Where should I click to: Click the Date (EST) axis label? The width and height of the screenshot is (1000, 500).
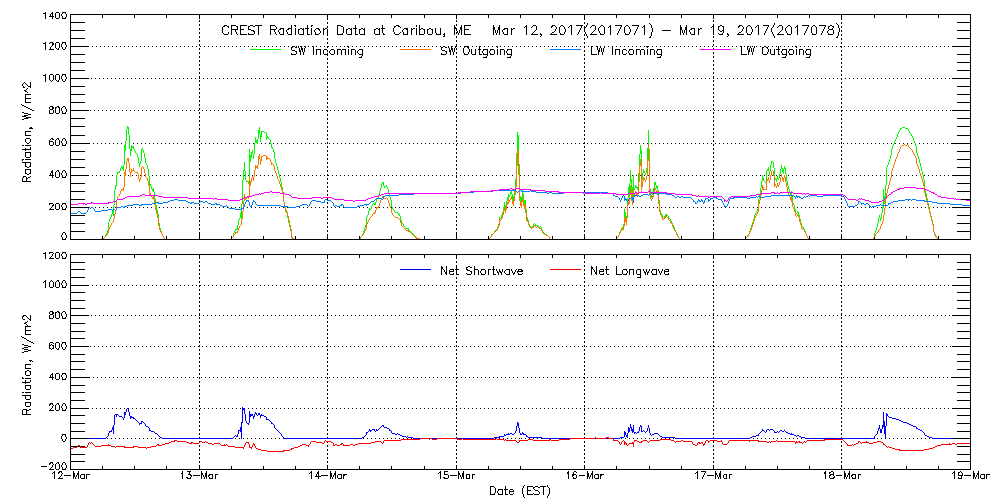[x=520, y=491]
